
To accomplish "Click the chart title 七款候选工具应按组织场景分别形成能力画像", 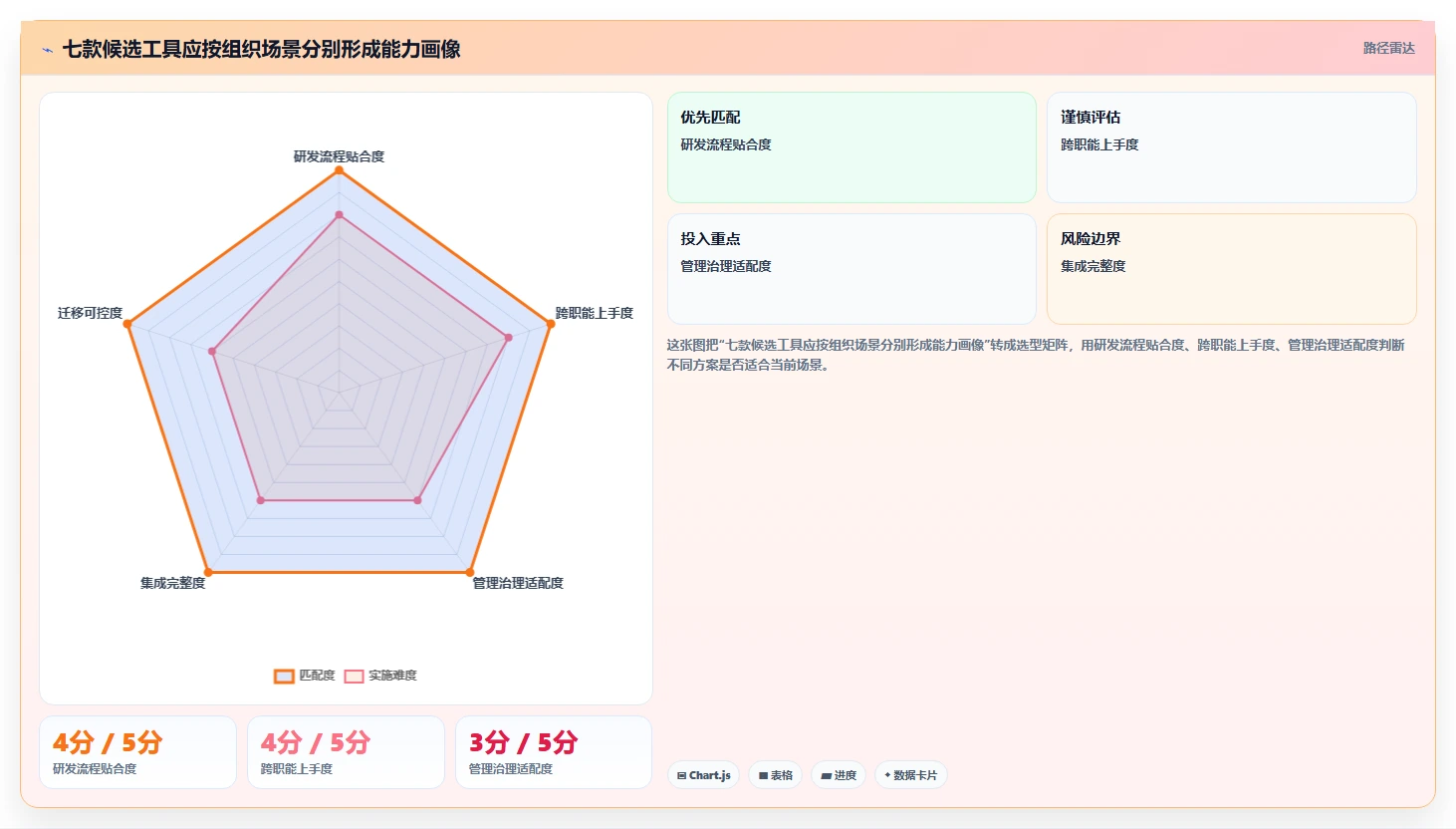I will [261, 49].
